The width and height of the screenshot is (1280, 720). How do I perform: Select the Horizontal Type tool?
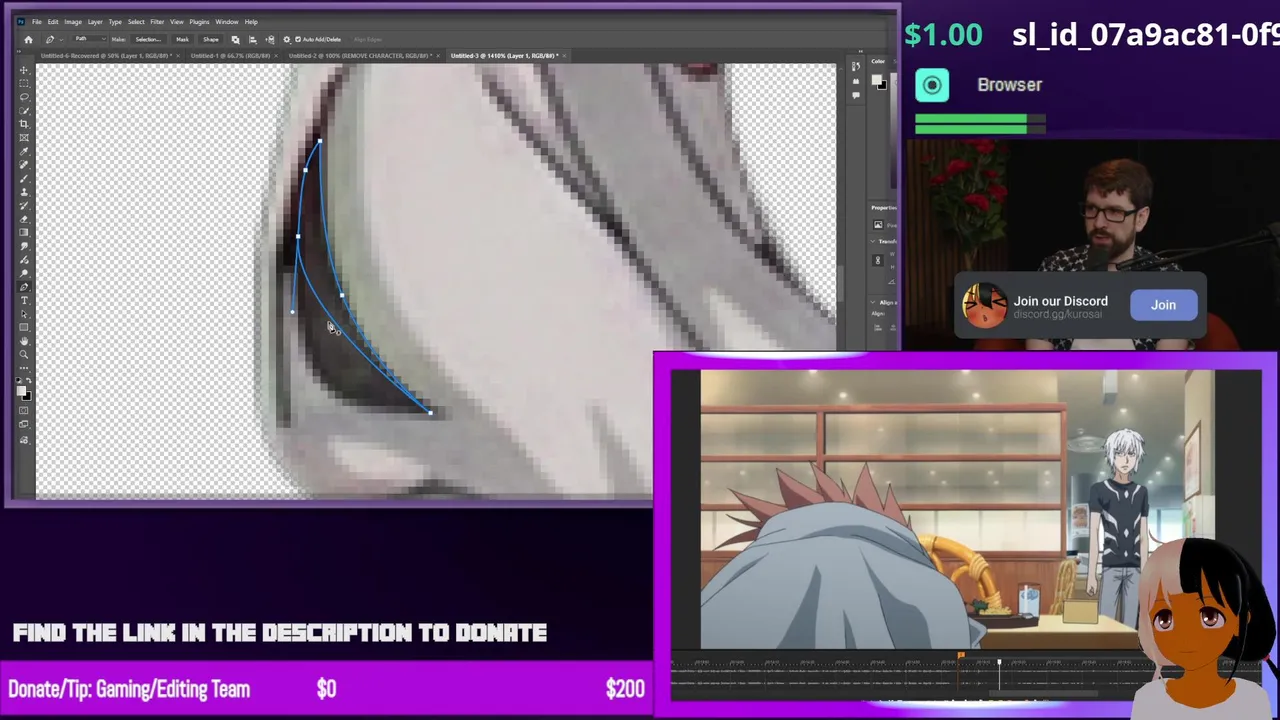tap(24, 300)
